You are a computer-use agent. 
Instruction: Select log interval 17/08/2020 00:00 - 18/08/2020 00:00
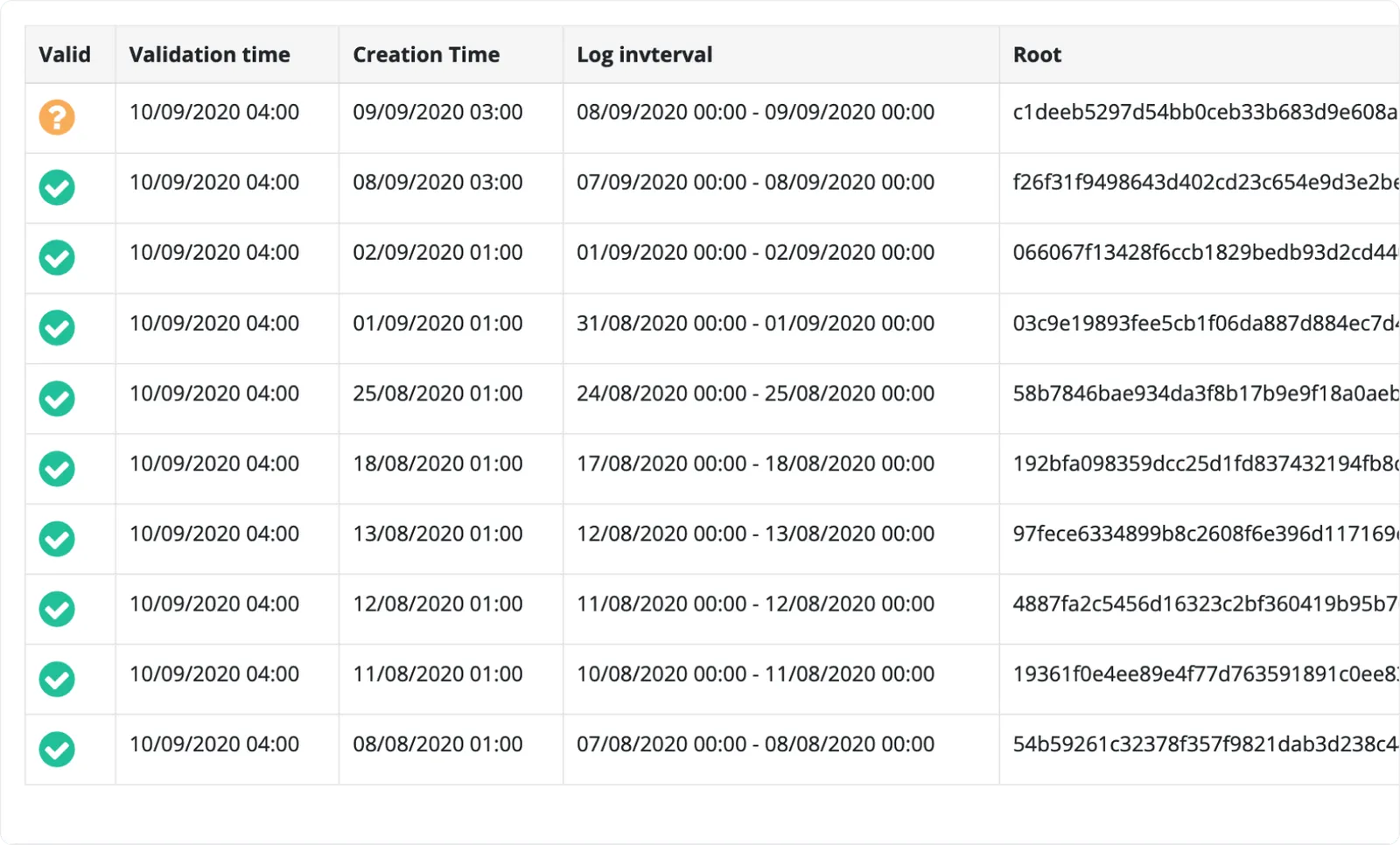pos(757,464)
